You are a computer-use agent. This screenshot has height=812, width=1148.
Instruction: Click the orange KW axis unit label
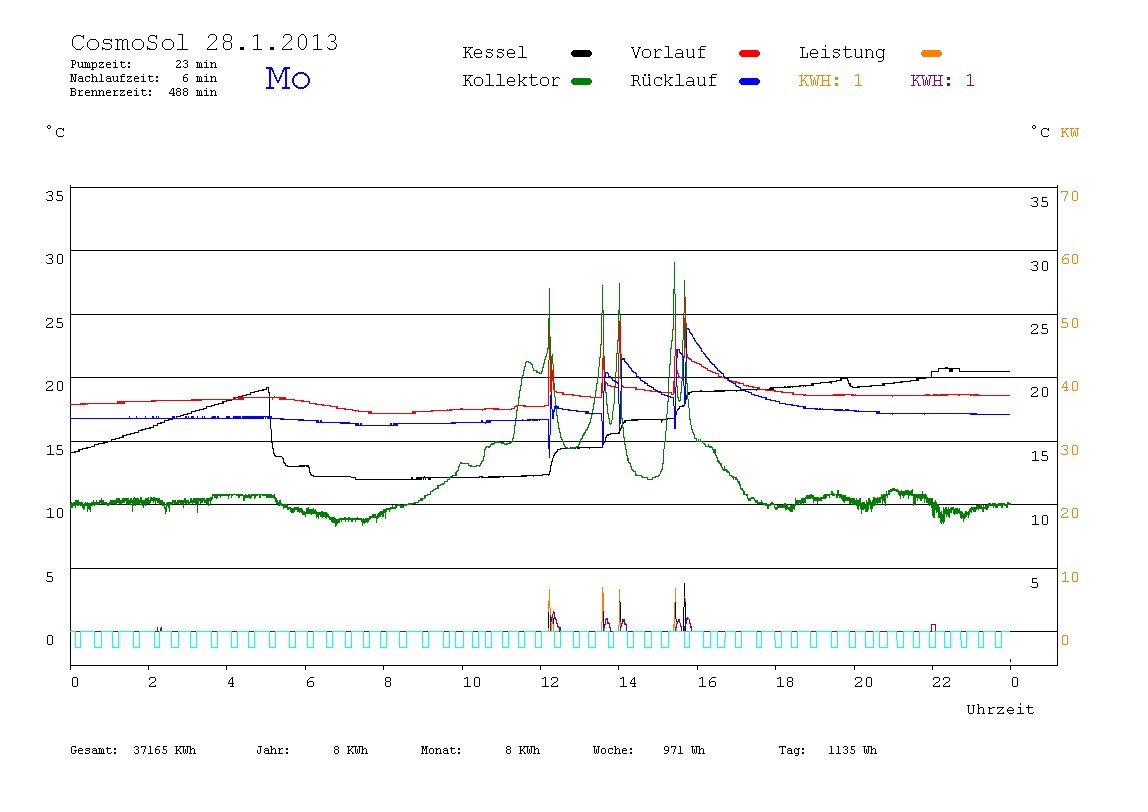[x=1070, y=133]
